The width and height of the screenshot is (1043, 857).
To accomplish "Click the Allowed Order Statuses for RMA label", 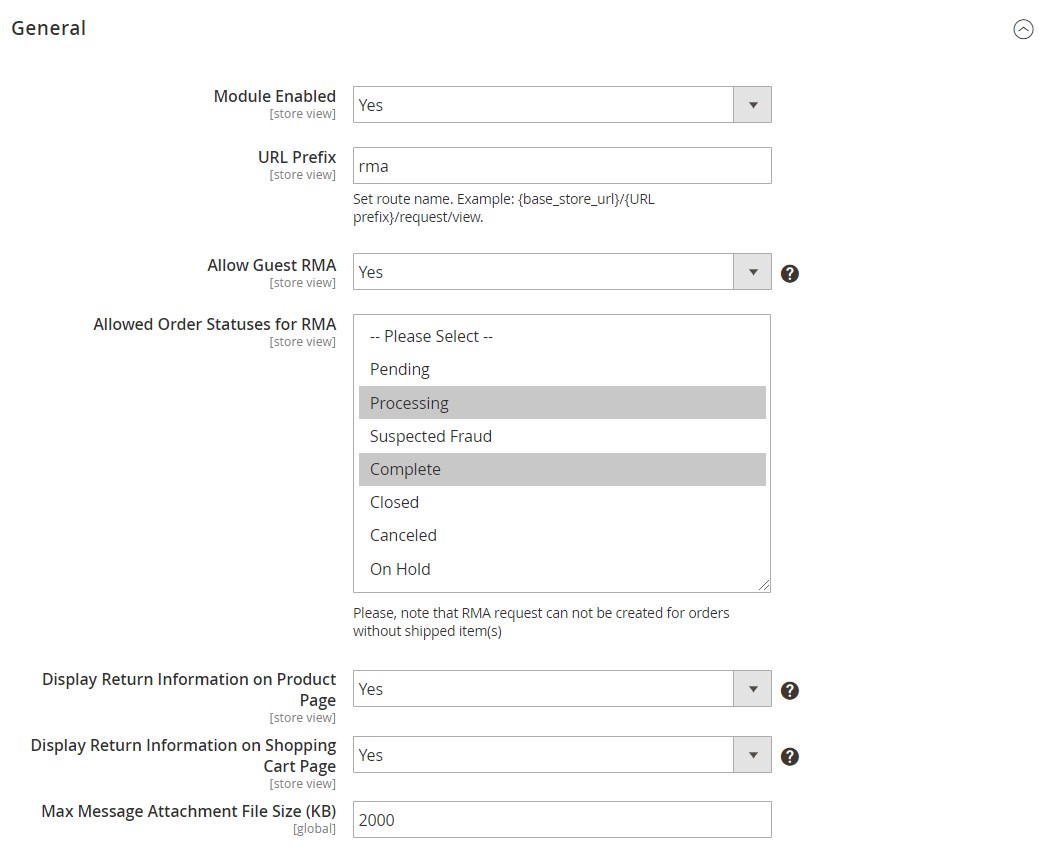I will (x=215, y=324).
